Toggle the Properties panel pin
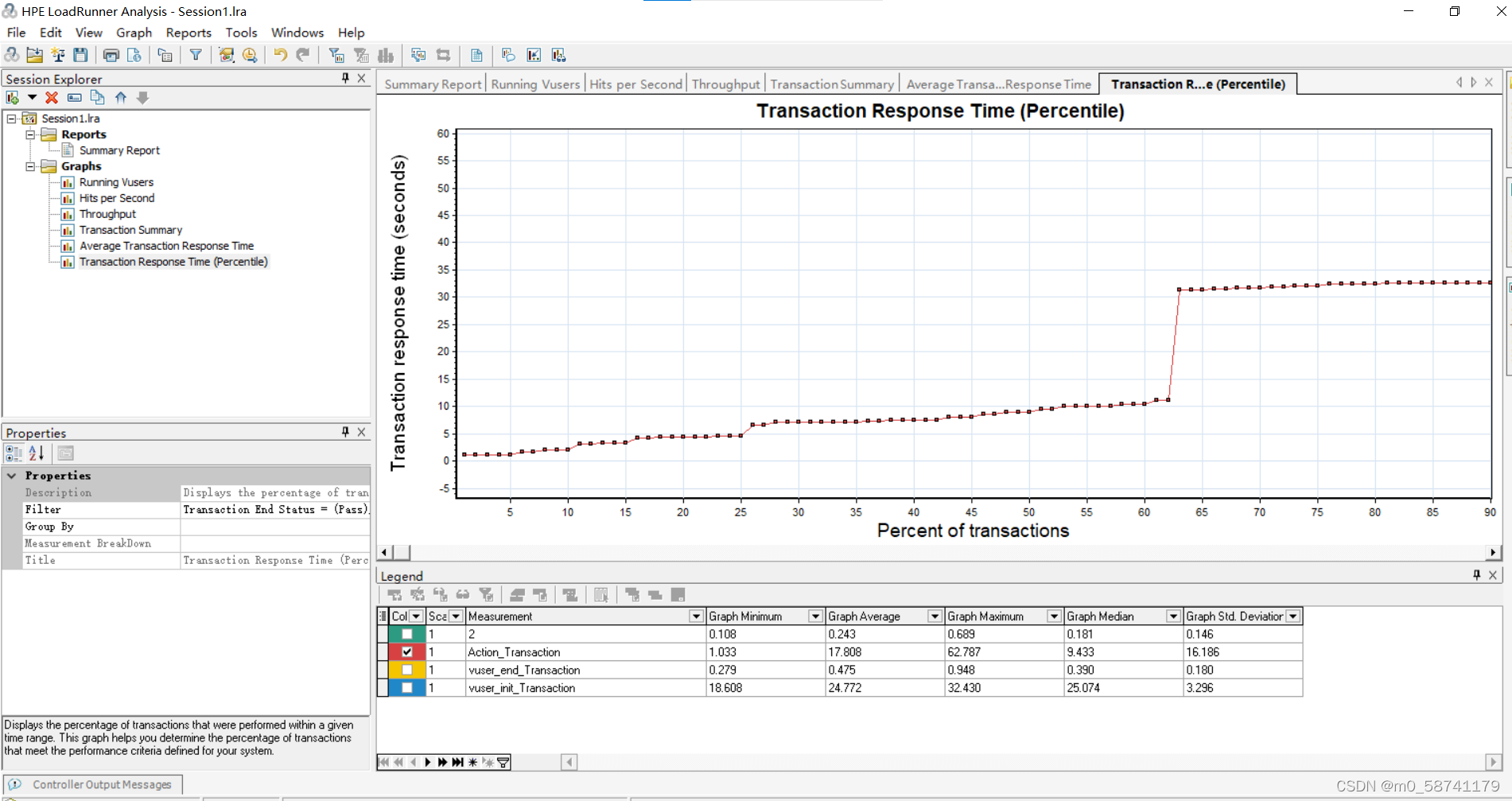1512x801 pixels. pyautogui.click(x=345, y=432)
